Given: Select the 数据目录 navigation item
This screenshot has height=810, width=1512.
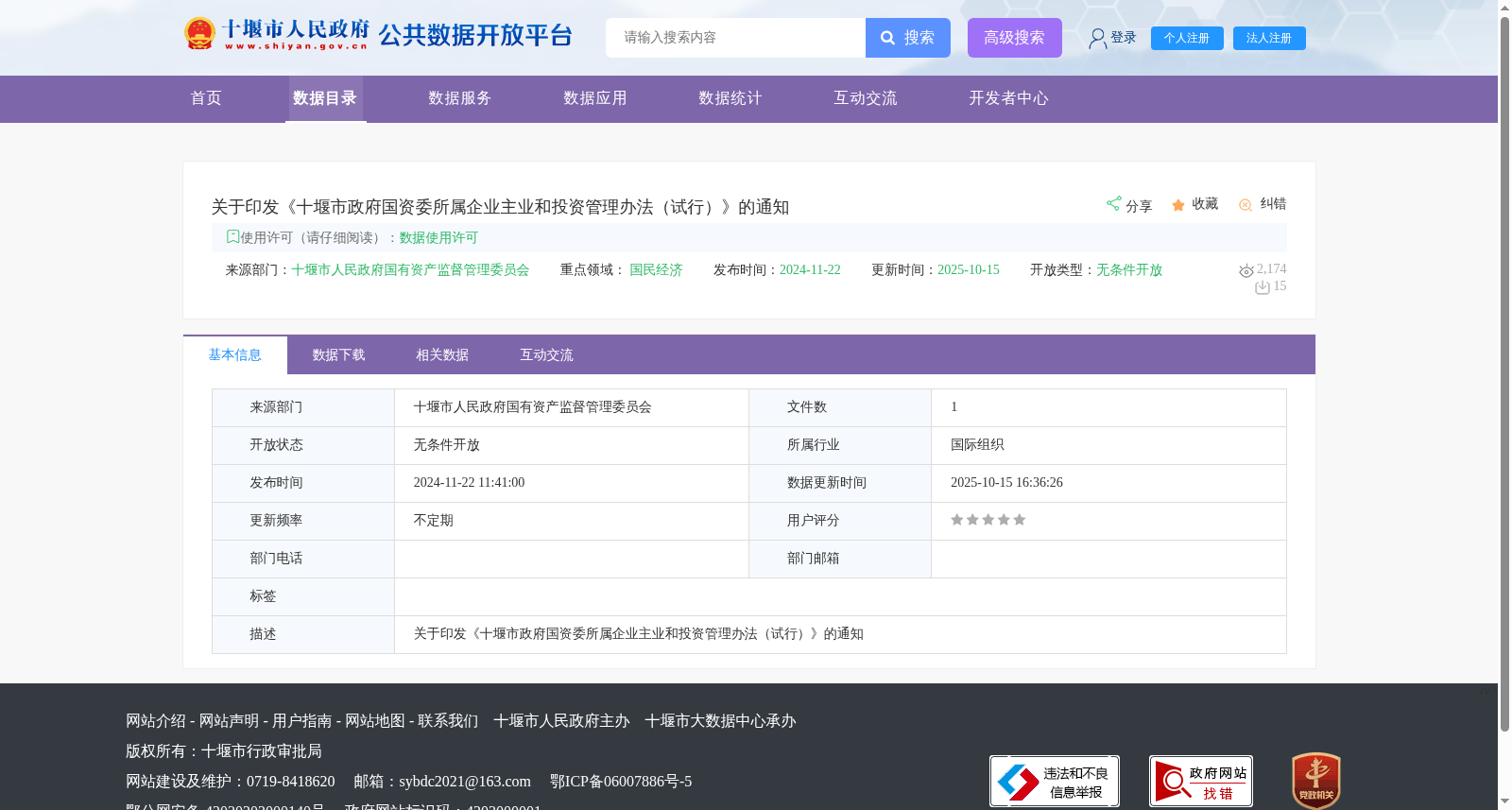Looking at the screenshot, I should click(325, 98).
